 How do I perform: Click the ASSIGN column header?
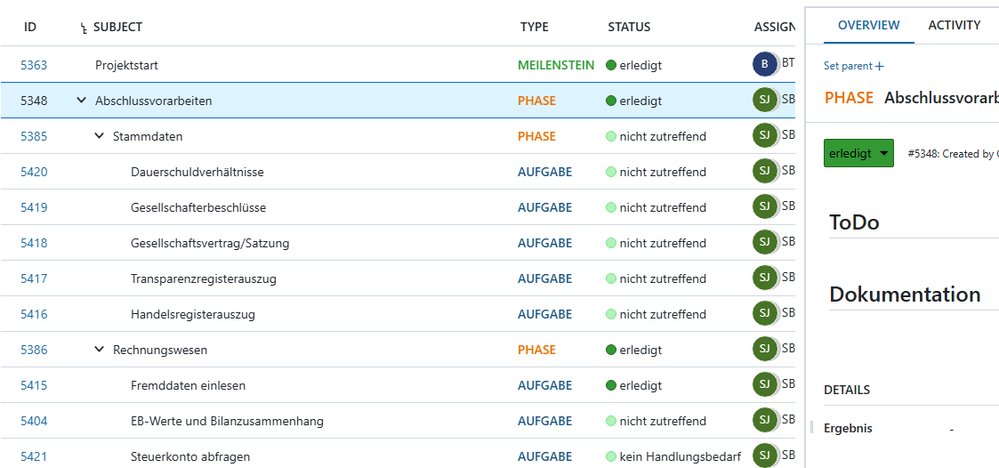(x=774, y=27)
